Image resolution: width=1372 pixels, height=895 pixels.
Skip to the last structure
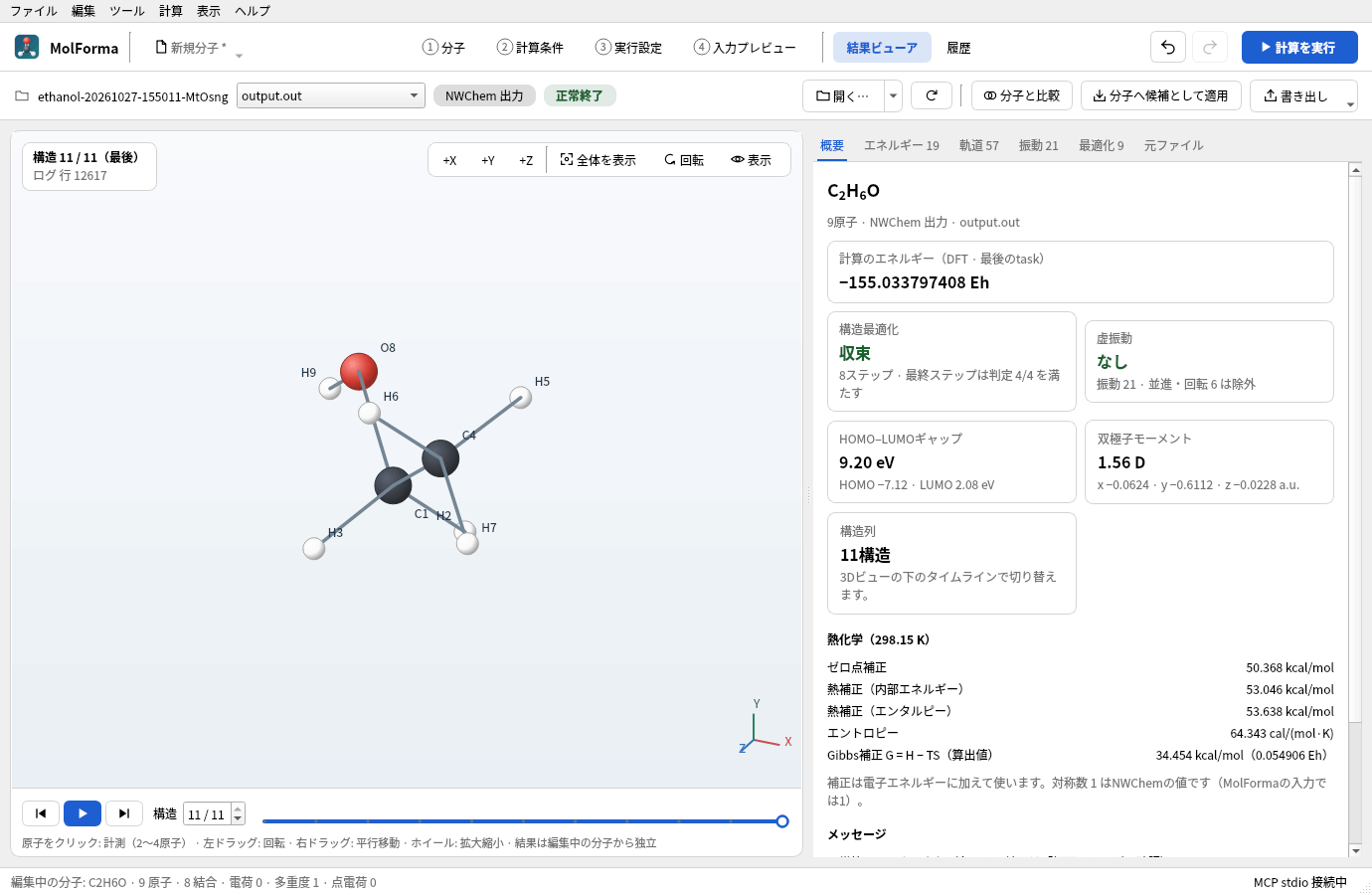click(x=124, y=813)
